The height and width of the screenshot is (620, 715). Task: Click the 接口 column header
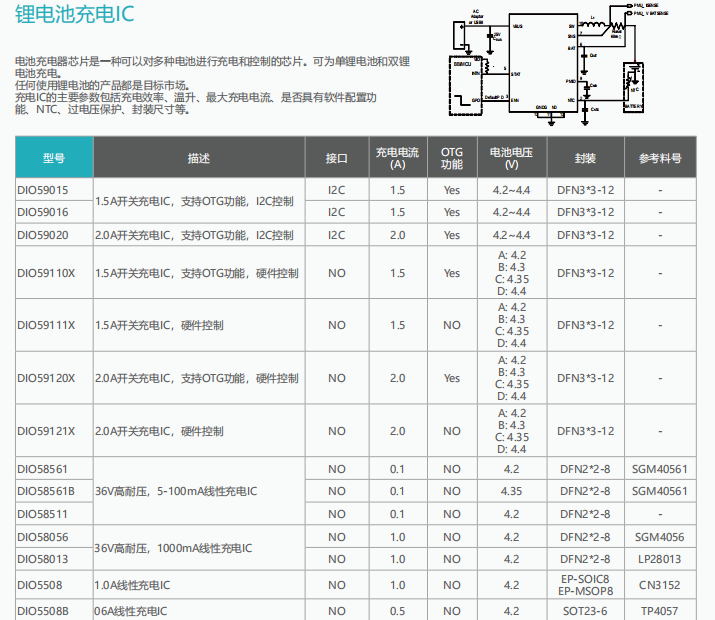336,158
